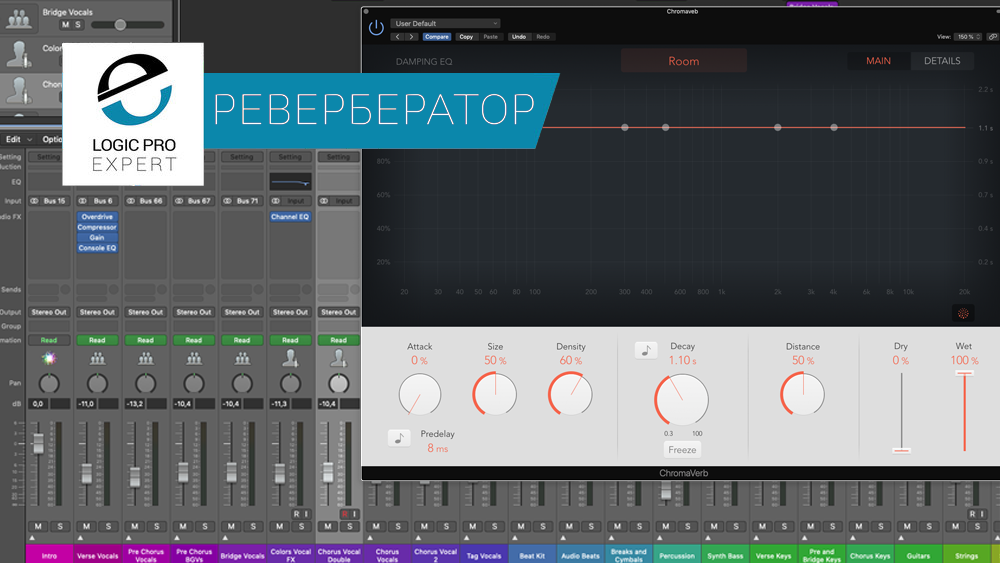Open the Bus 71 input slot
The height and width of the screenshot is (563, 1000).
(242, 201)
